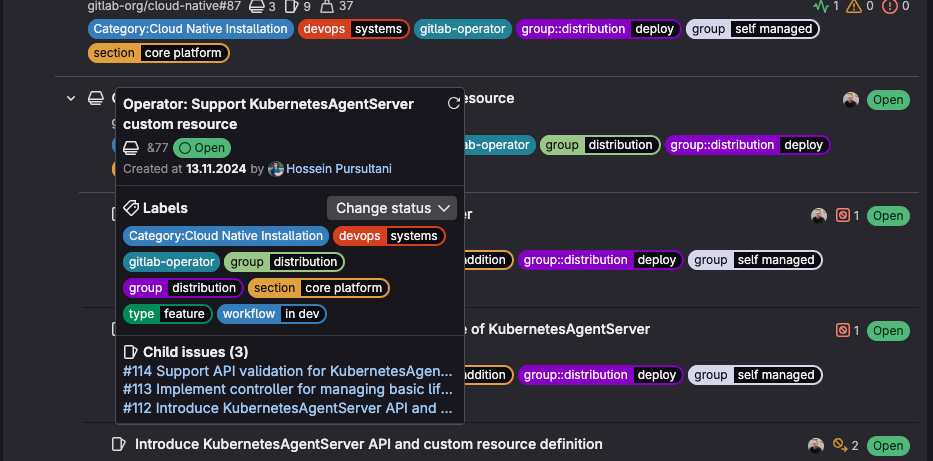This screenshot has height=461, width=933.
Task: Click the purple group distribution label in the popover
Action: [183, 288]
